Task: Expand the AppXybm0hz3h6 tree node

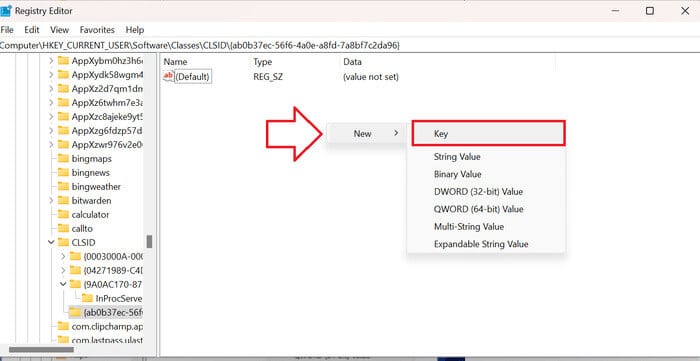Action: (50, 60)
